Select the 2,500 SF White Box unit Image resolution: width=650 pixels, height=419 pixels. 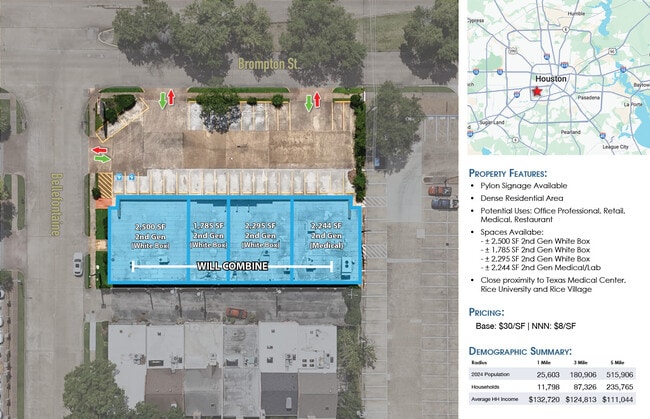(x=156, y=236)
